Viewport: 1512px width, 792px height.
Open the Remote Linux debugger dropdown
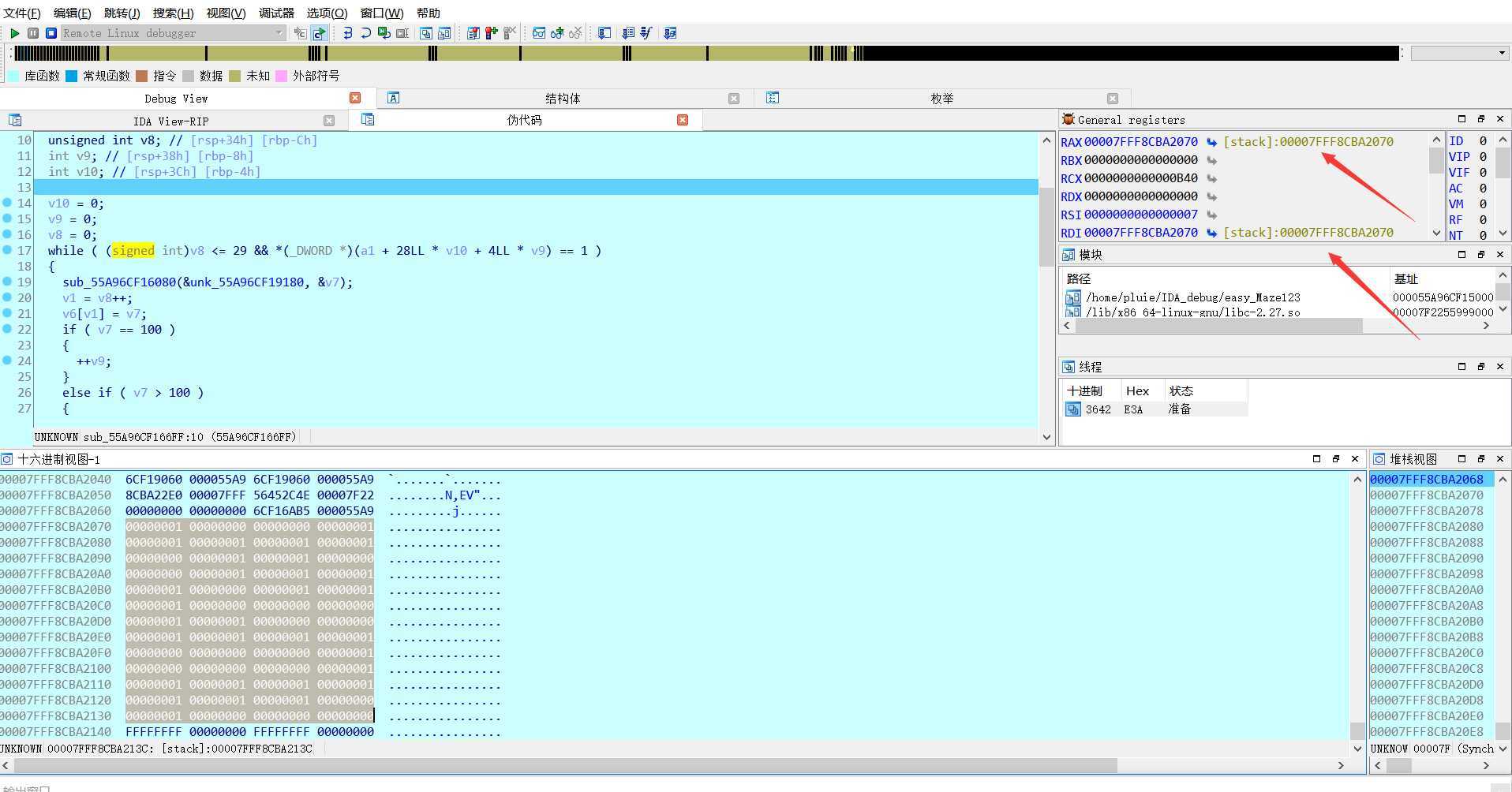point(279,33)
